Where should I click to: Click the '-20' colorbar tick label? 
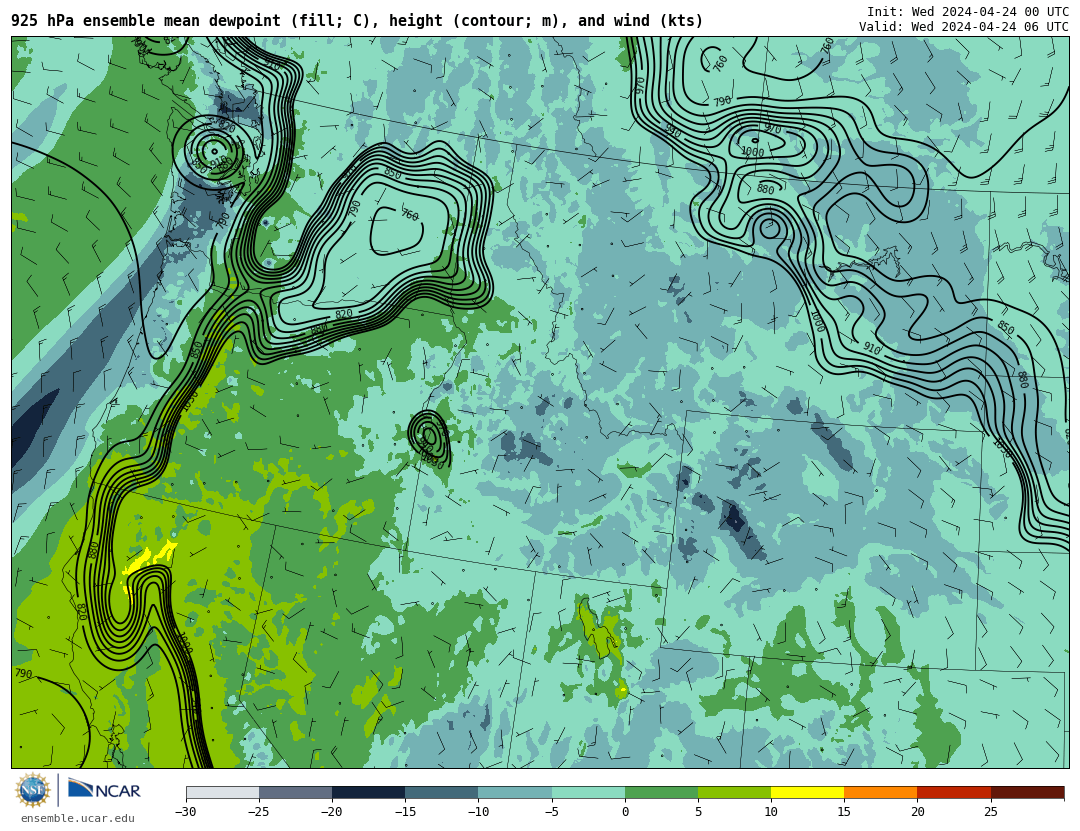[332, 812]
